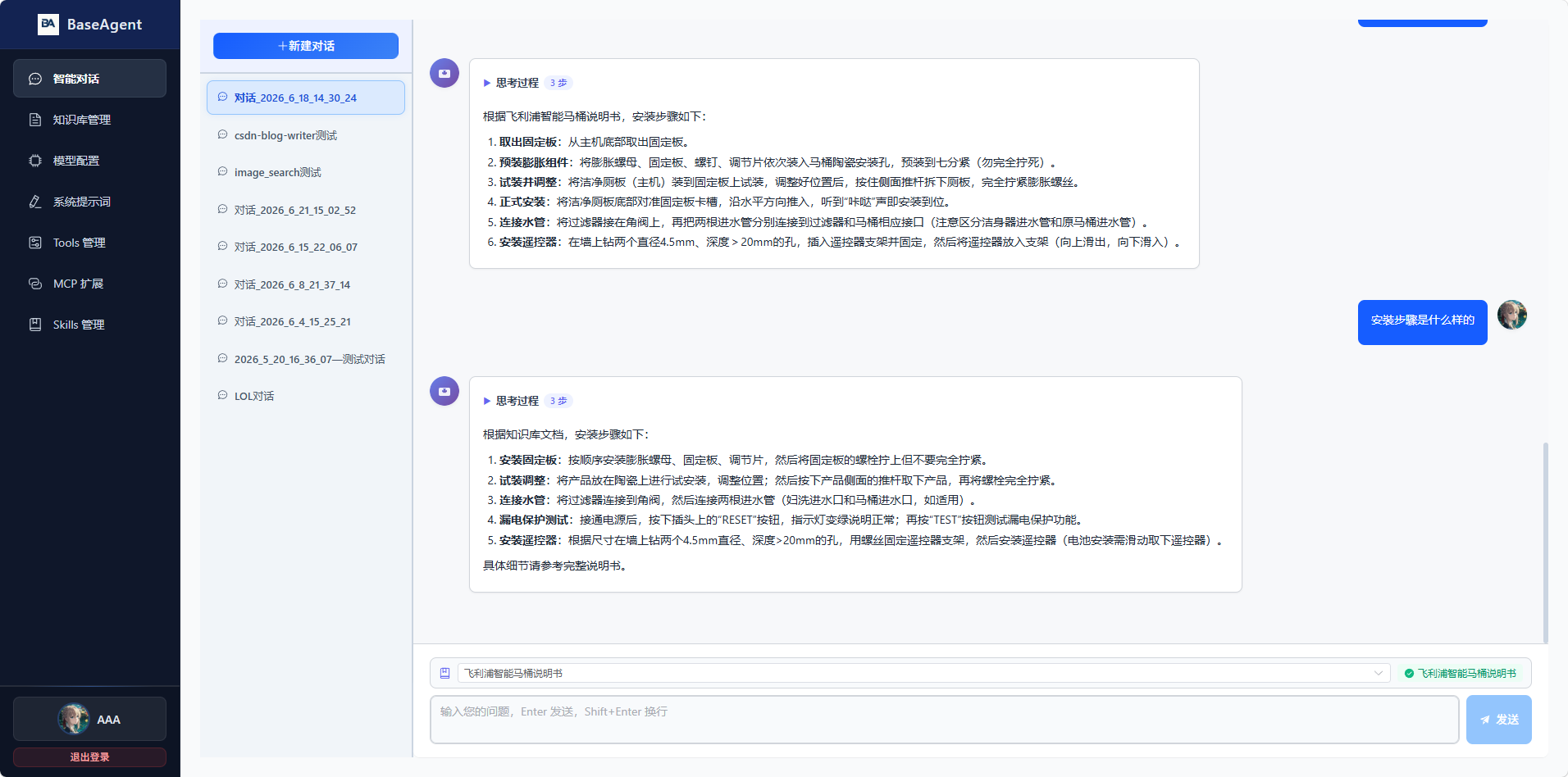Click the knowledge base book icon by selector
This screenshot has width=1568, height=777.
444,673
